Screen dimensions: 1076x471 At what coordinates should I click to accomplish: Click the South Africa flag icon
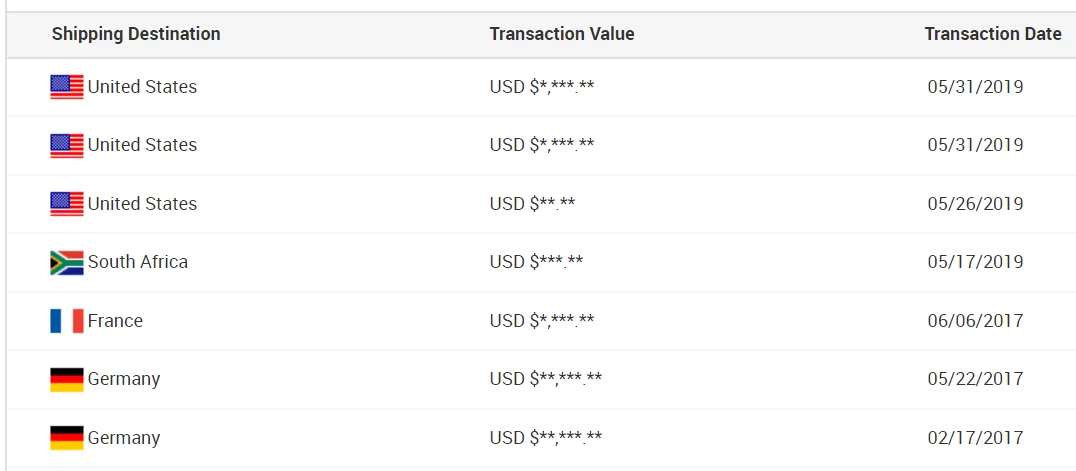pos(67,262)
